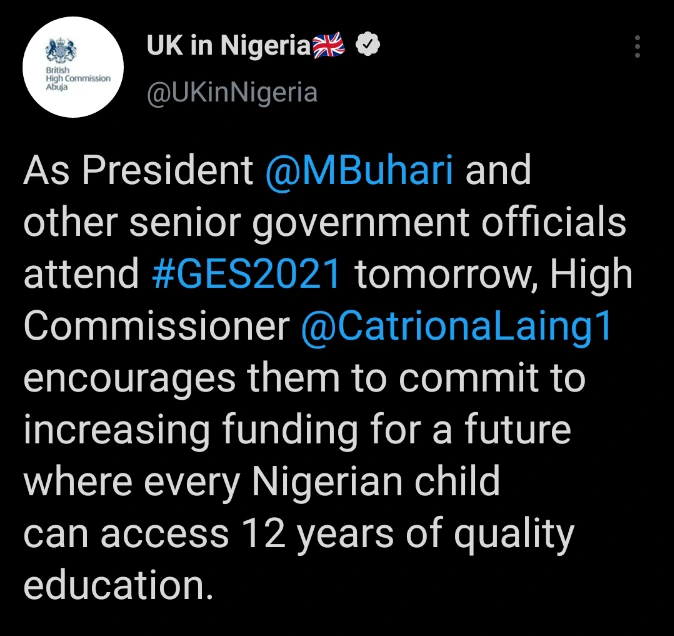Open the UK in Nigeria display name
The width and height of the screenshot is (674, 636).
click(228, 46)
